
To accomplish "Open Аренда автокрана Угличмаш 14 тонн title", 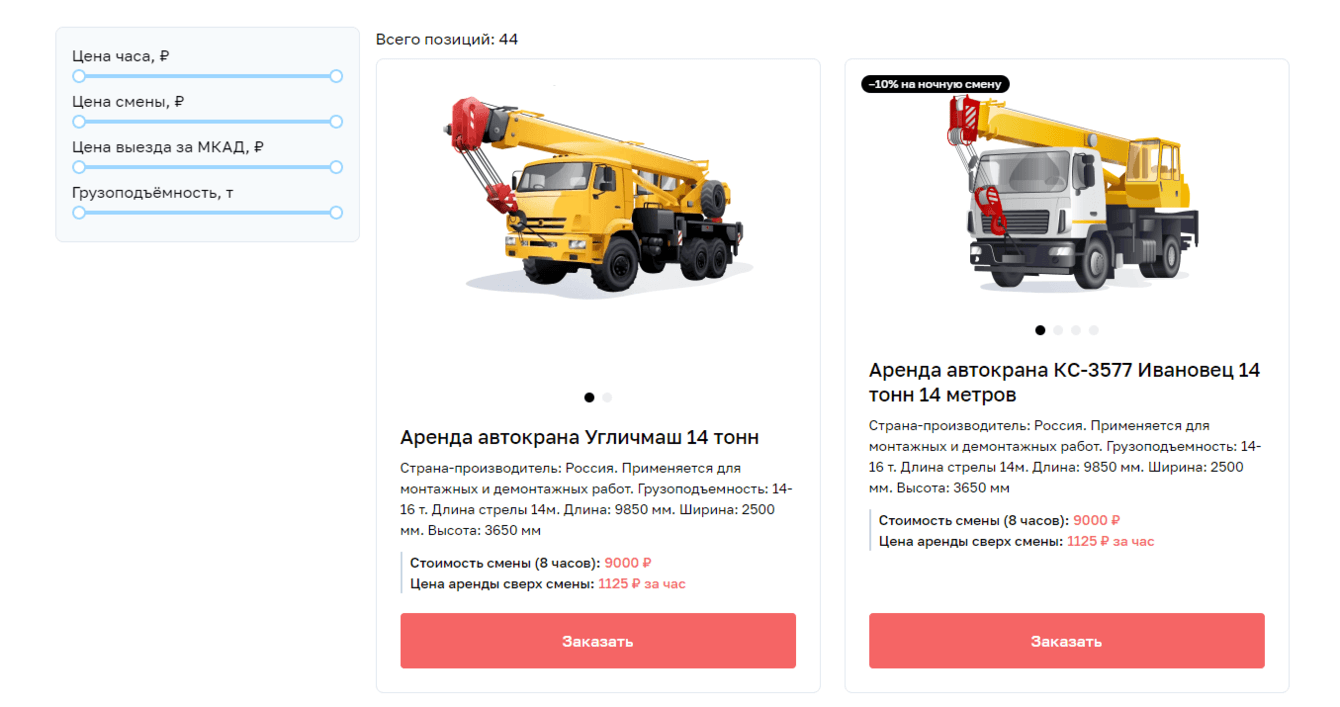I will [x=580, y=437].
